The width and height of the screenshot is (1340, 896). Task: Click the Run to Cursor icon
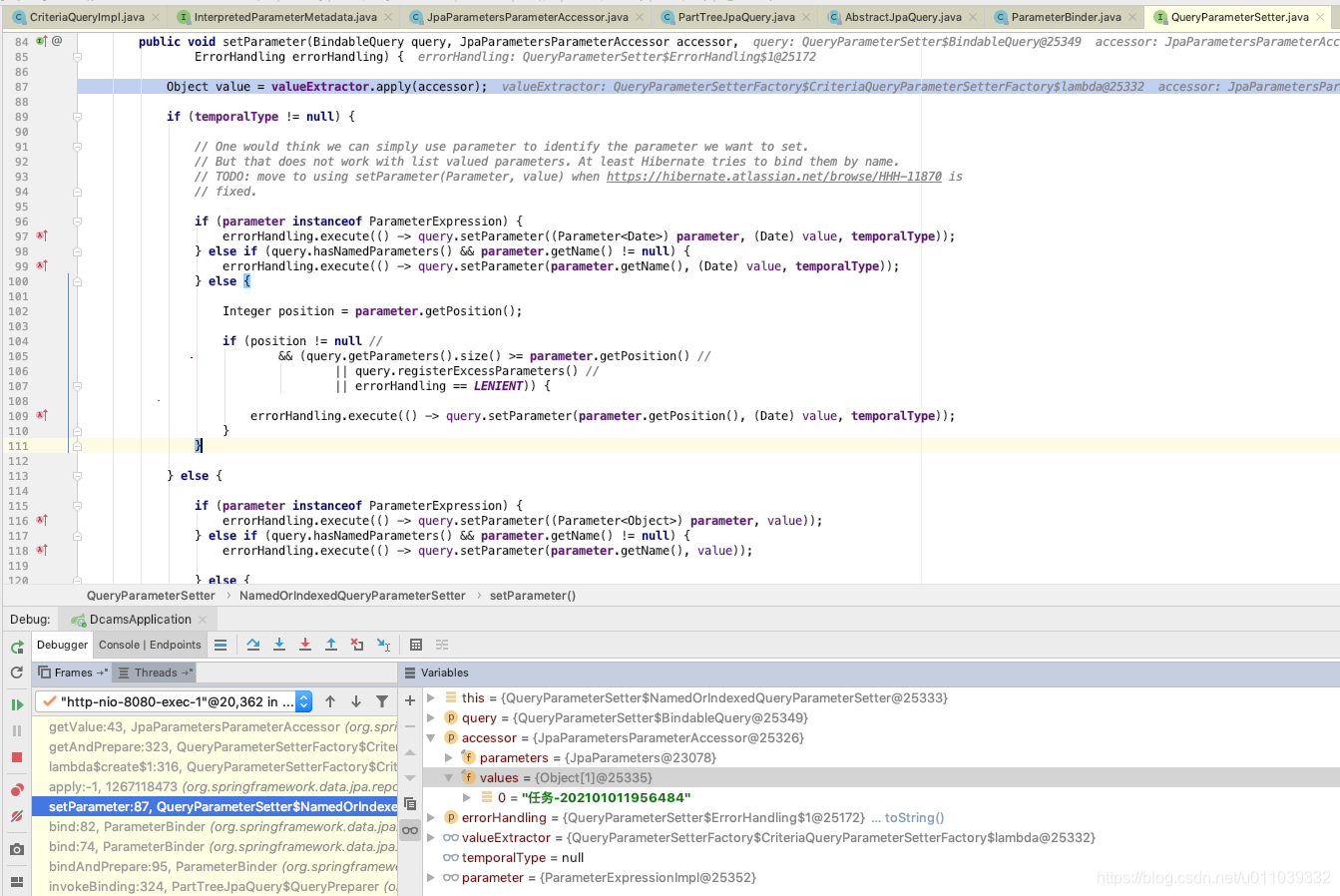click(x=383, y=645)
